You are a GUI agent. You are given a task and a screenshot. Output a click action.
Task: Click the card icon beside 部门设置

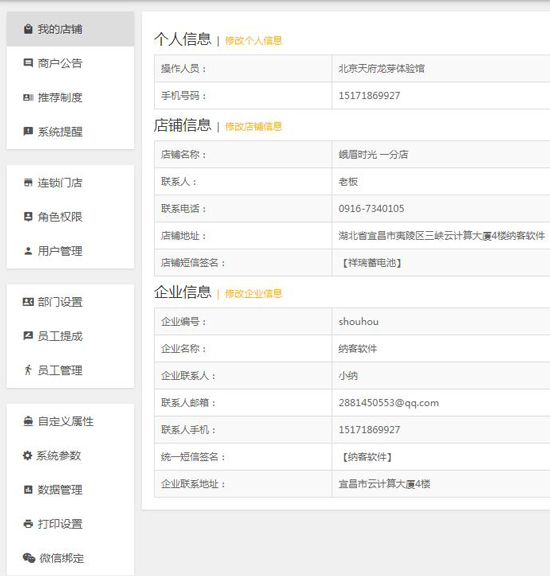click(x=28, y=302)
